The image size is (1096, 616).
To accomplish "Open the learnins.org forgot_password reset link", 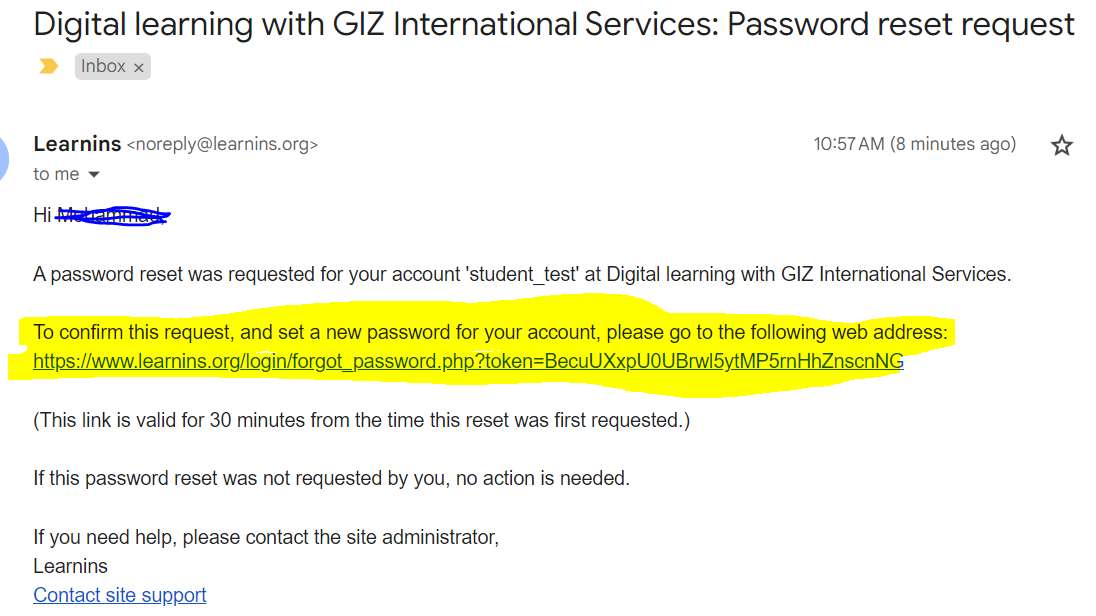I will pyautogui.click(x=468, y=361).
